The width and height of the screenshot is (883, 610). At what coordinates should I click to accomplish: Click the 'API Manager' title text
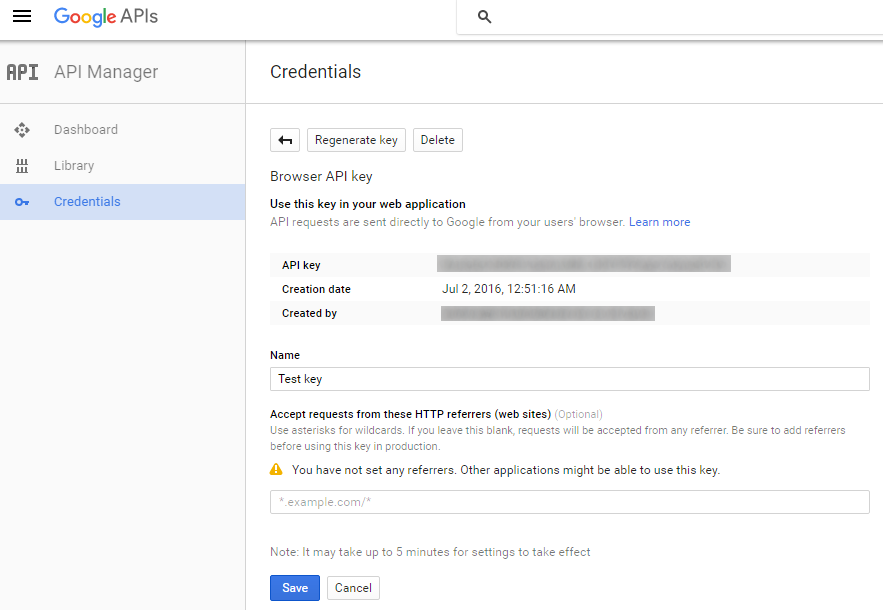tap(106, 72)
